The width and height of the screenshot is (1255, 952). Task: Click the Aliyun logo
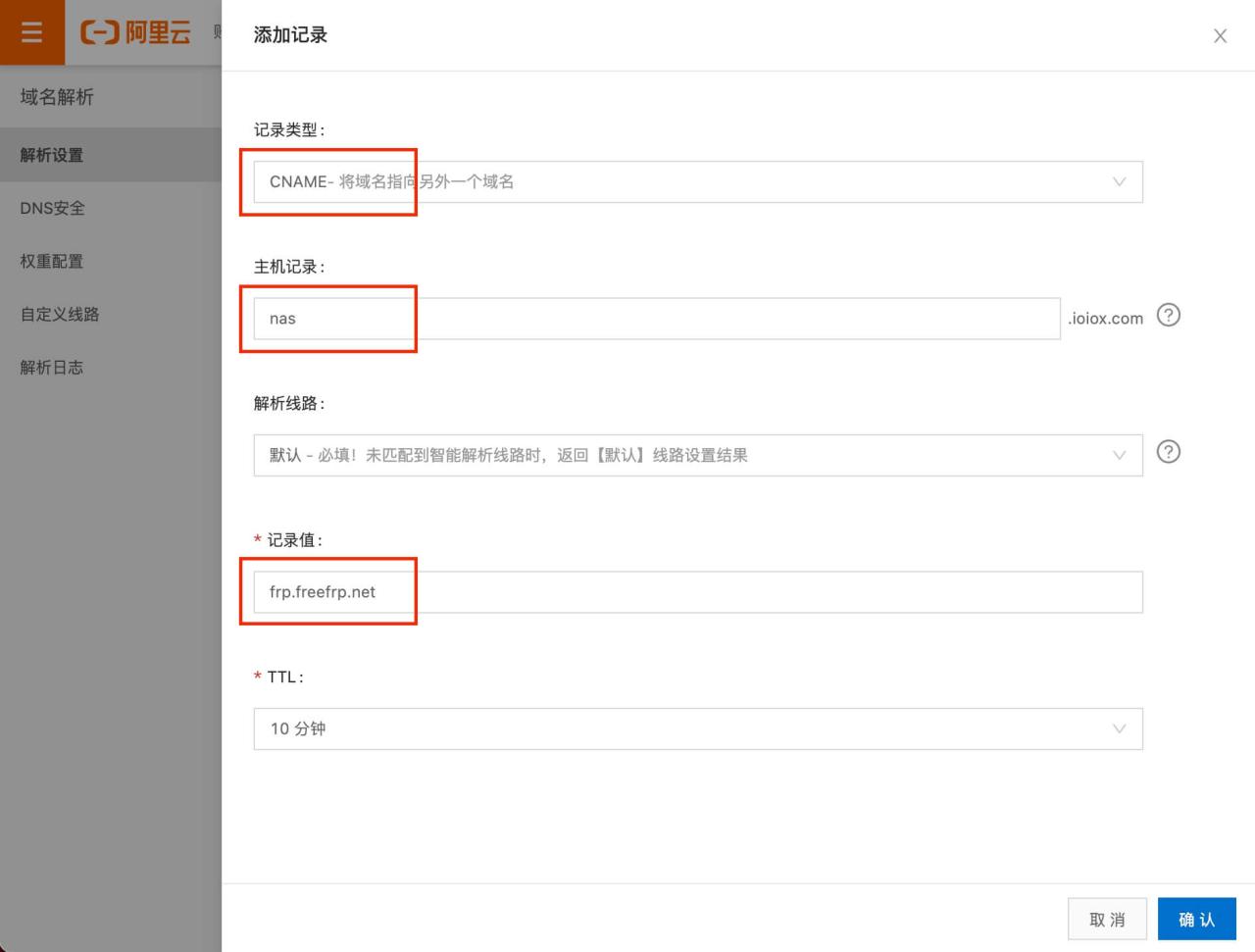(135, 32)
